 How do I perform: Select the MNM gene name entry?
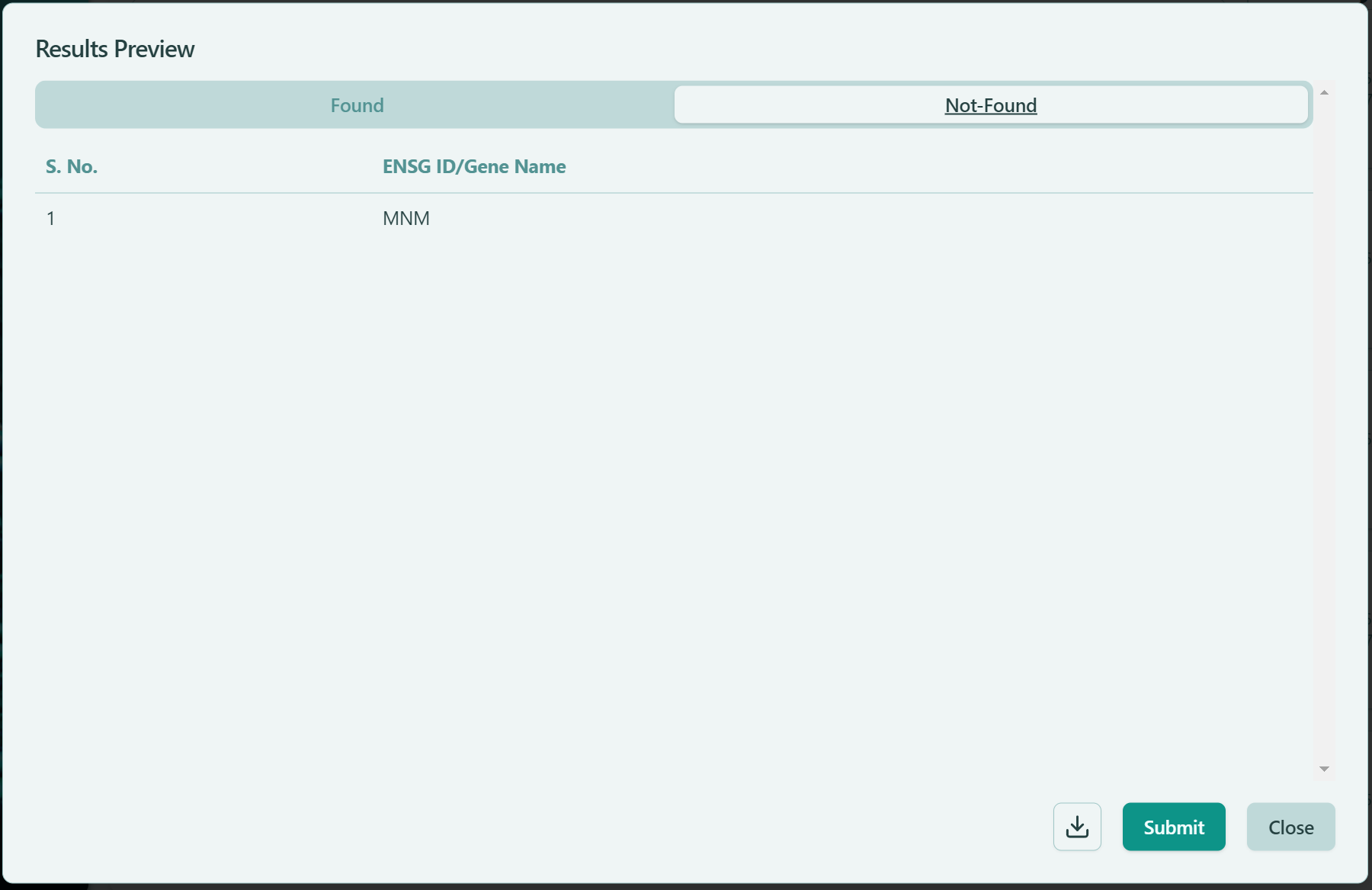point(406,219)
